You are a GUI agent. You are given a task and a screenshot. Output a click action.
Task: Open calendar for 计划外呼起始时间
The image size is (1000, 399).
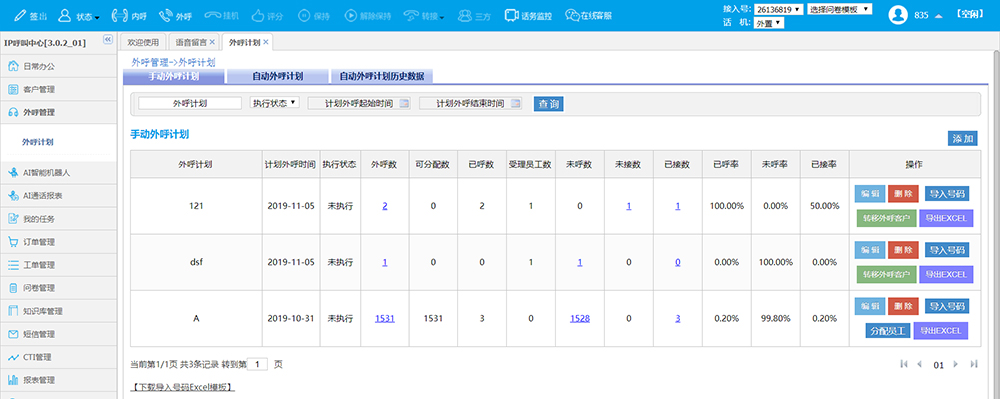coord(404,103)
